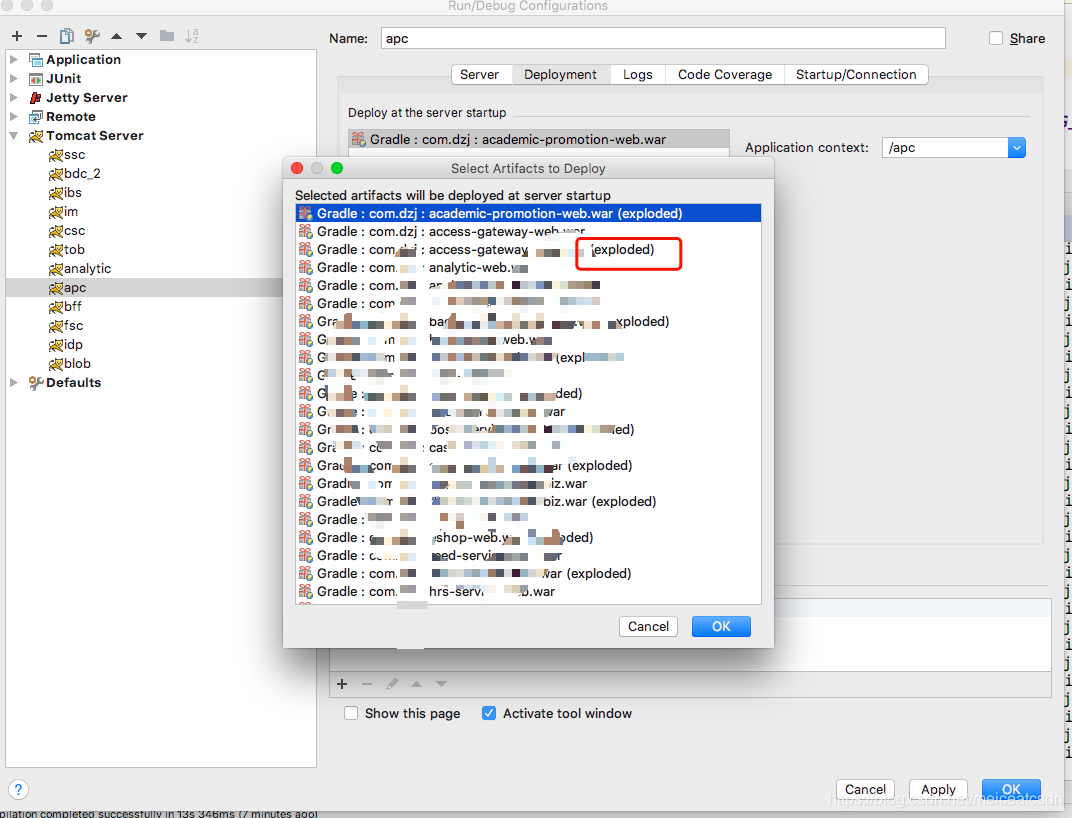Copy configuration icon in toolbar
This screenshot has width=1072, height=818.
pyautogui.click(x=66, y=36)
